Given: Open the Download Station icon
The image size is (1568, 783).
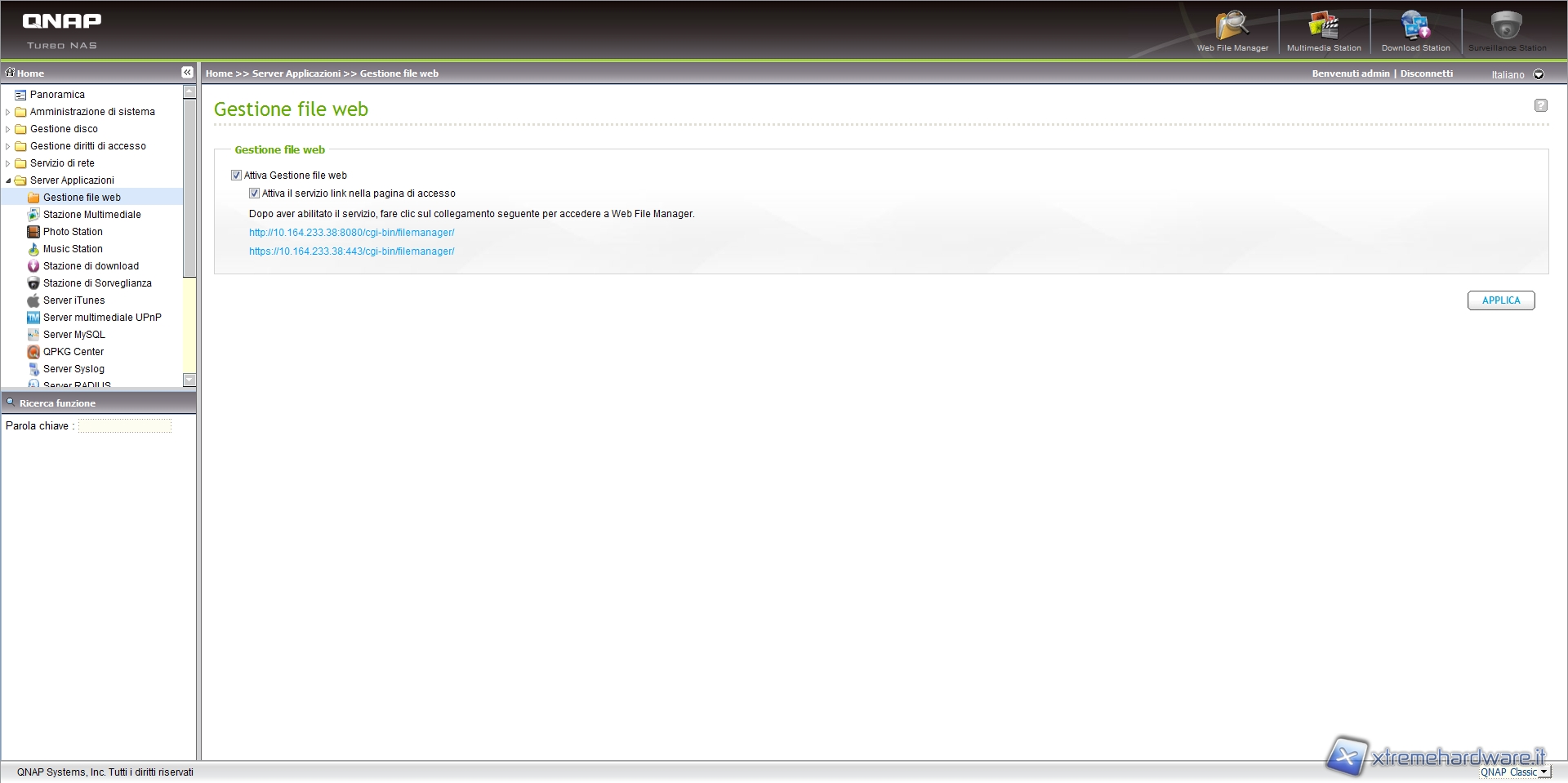Looking at the screenshot, I should pos(1415,26).
